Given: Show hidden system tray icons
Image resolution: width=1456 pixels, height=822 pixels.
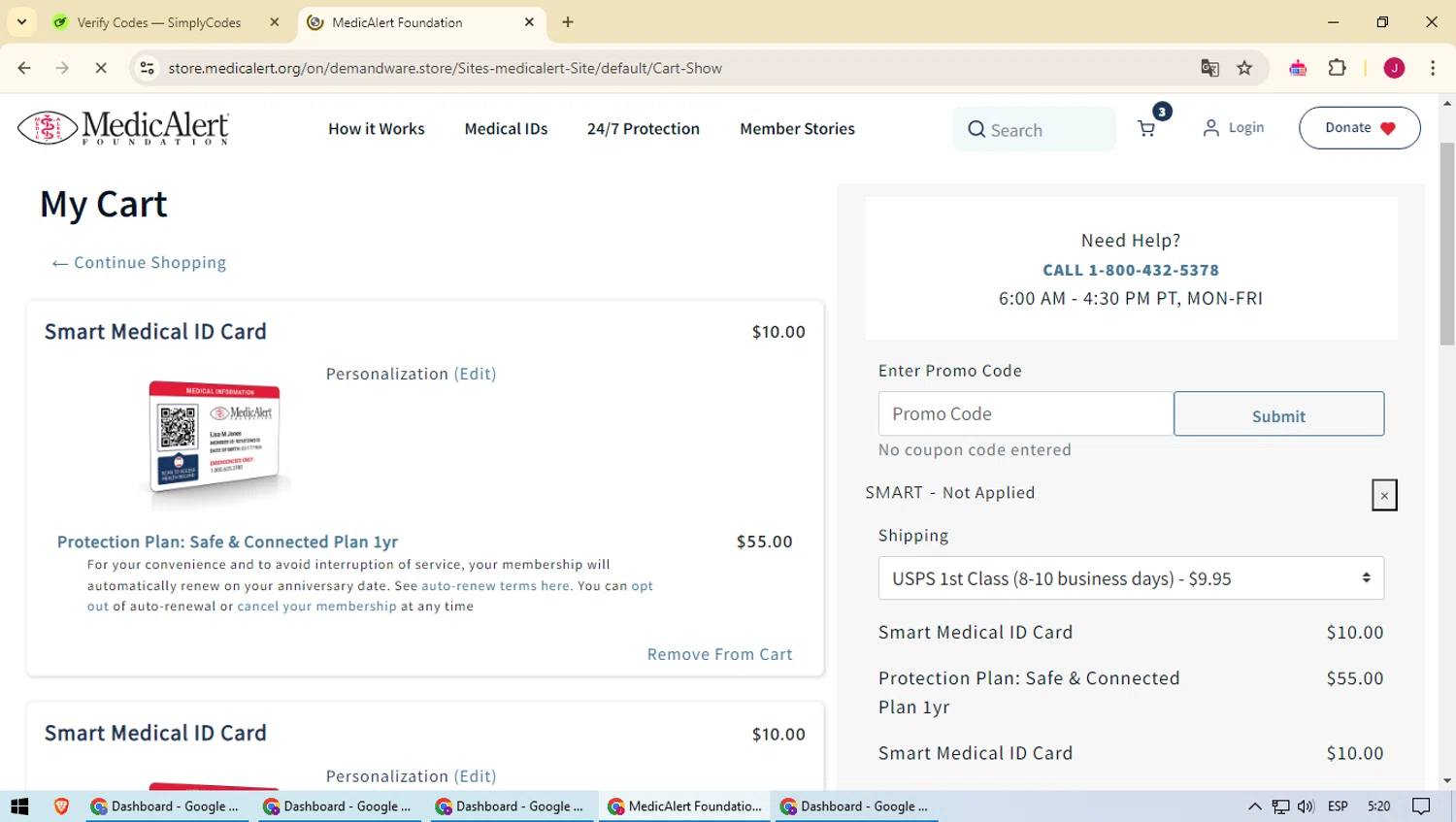Looking at the screenshot, I should (1254, 806).
